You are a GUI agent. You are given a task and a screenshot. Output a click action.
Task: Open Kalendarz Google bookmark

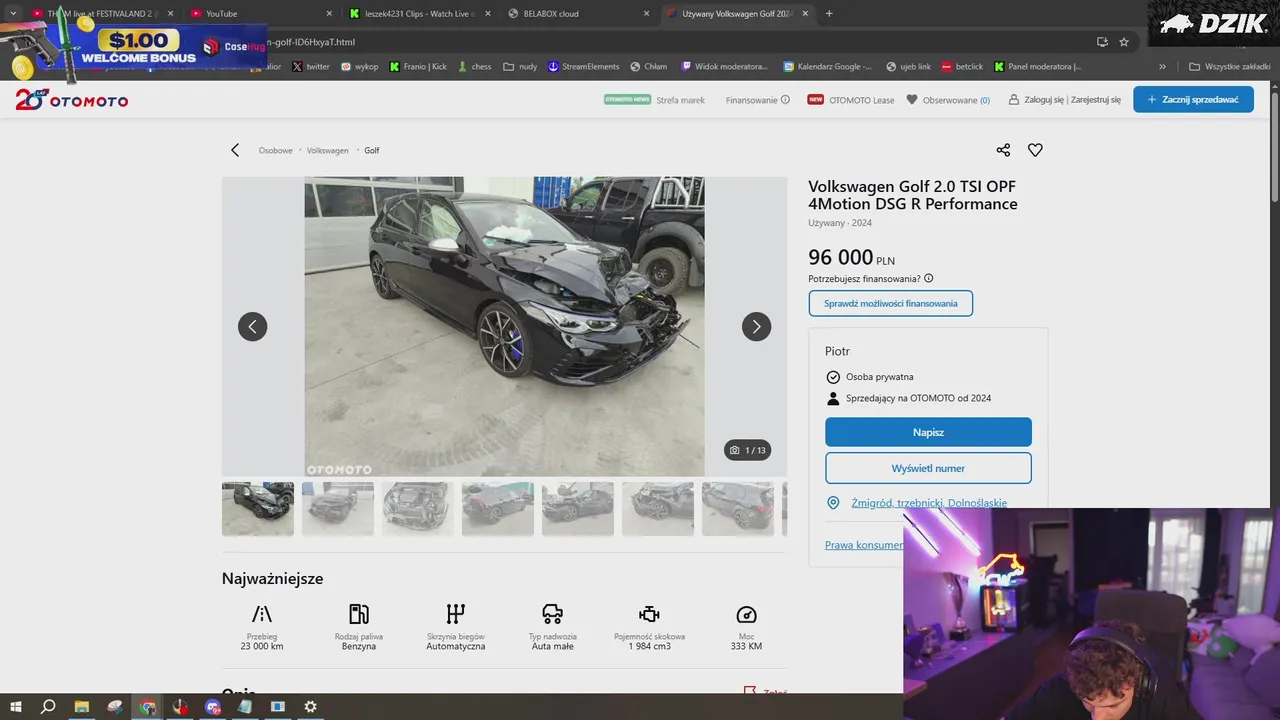pyautogui.click(x=827, y=67)
